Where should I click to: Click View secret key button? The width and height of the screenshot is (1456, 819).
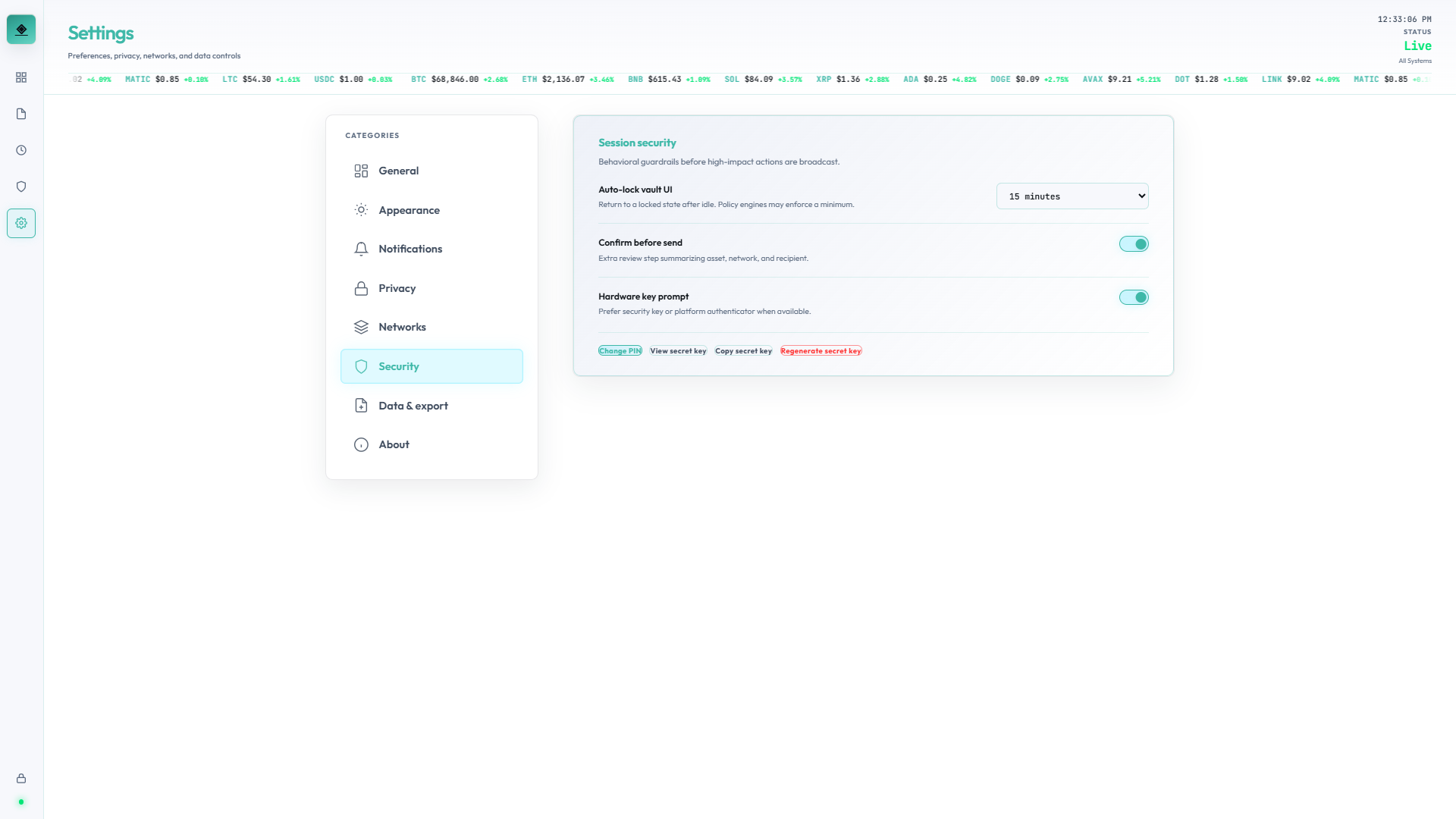pos(678,351)
